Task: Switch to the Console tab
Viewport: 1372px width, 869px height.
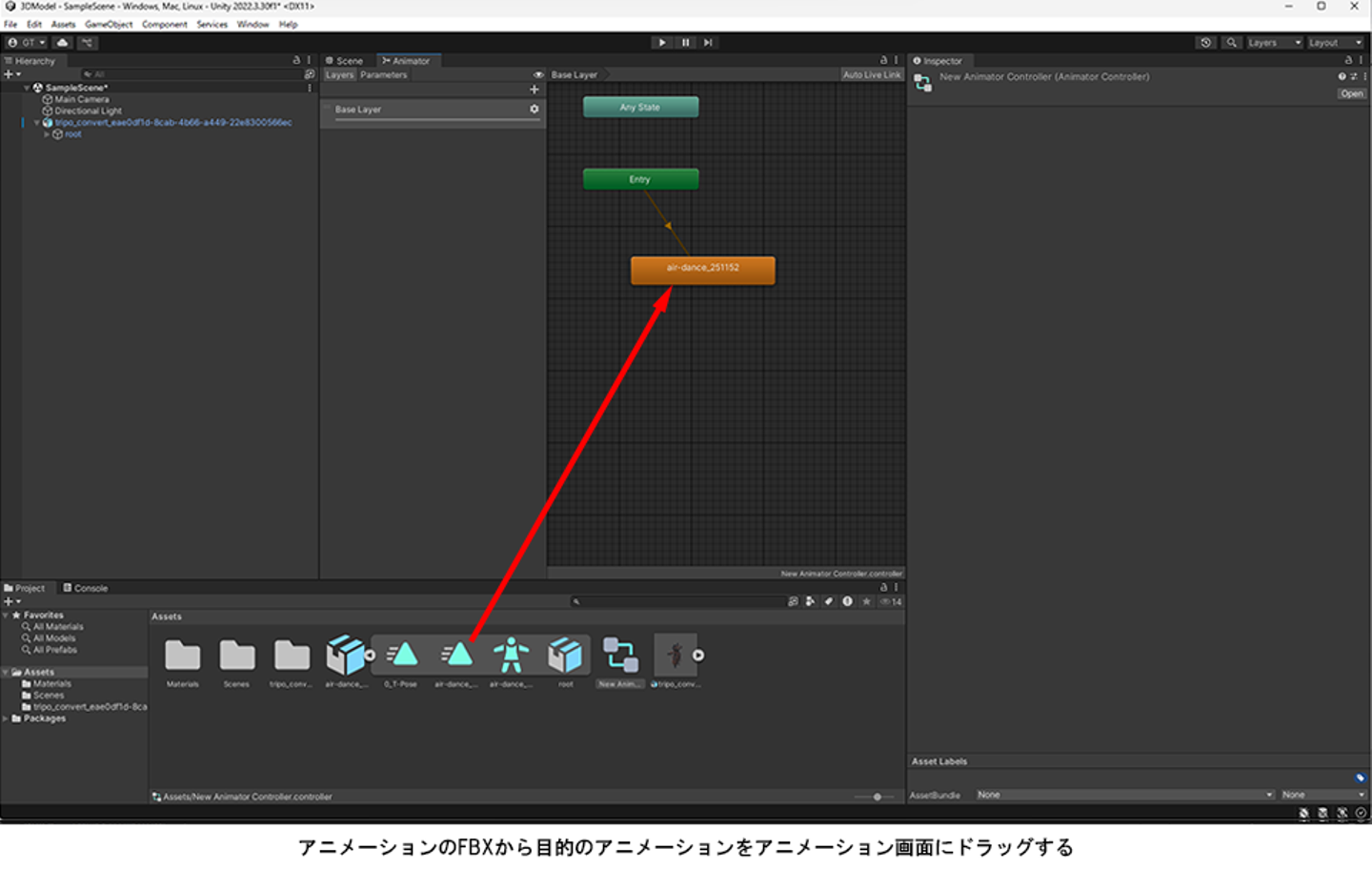Action: (86, 588)
